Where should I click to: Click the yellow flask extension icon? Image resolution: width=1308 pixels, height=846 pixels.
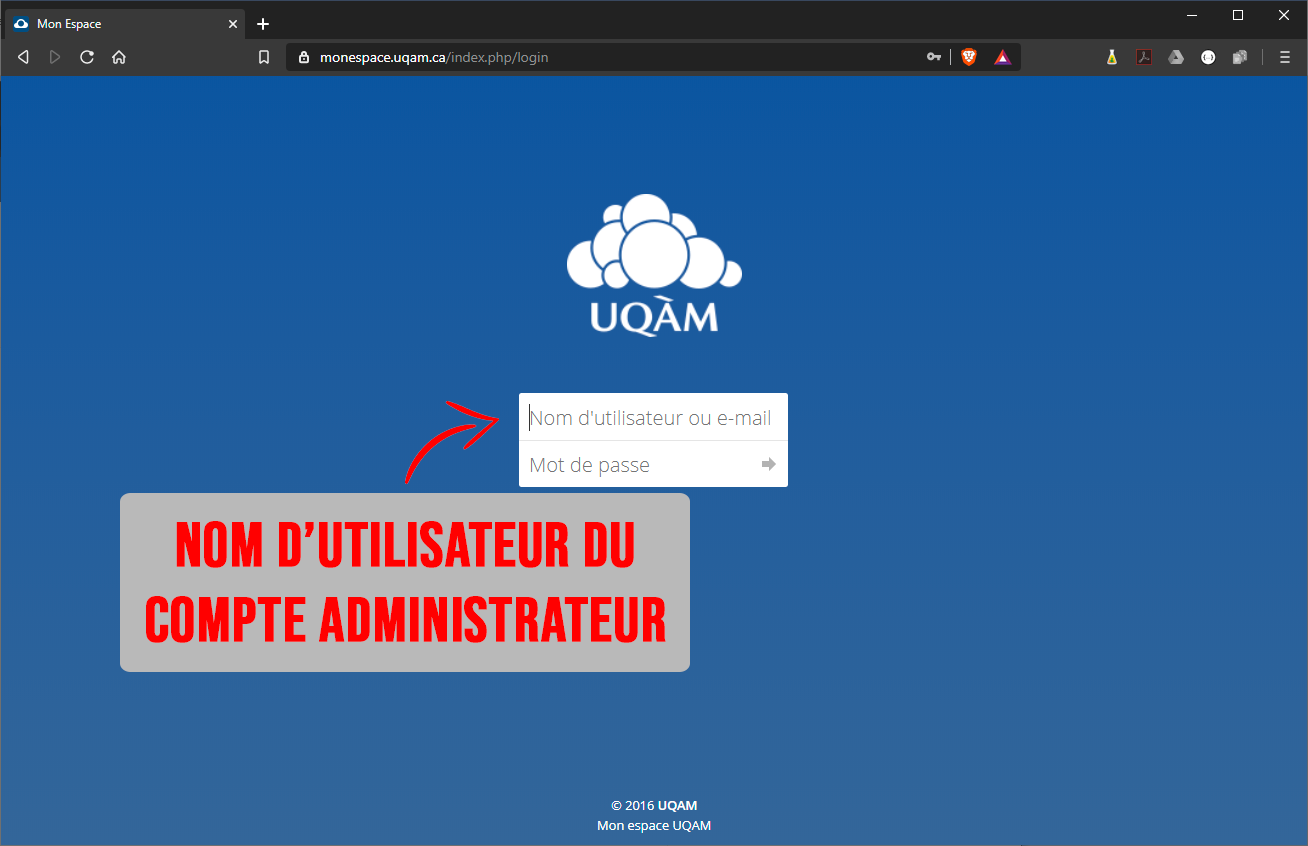(1112, 57)
